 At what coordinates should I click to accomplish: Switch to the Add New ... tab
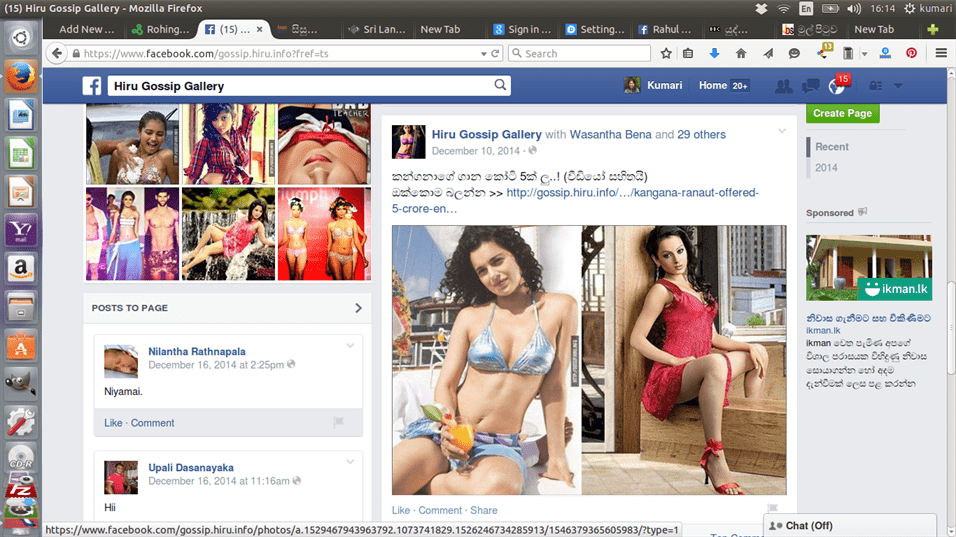[x=86, y=29]
